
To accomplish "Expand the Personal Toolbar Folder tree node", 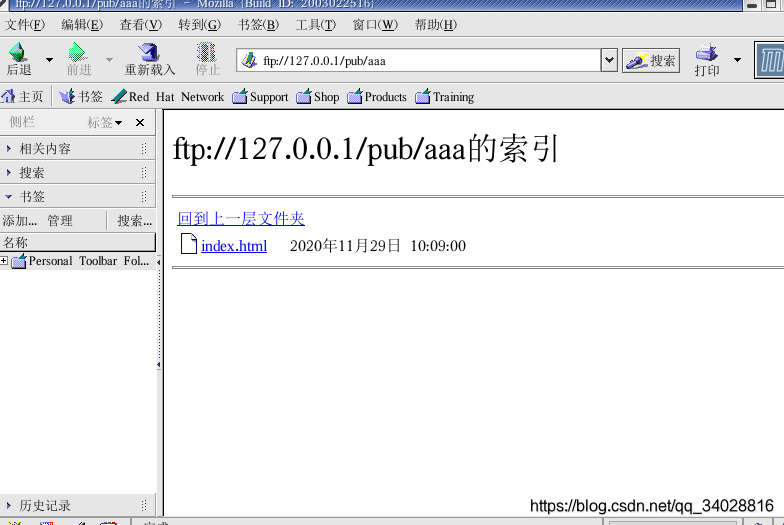I will coord(4,260).
